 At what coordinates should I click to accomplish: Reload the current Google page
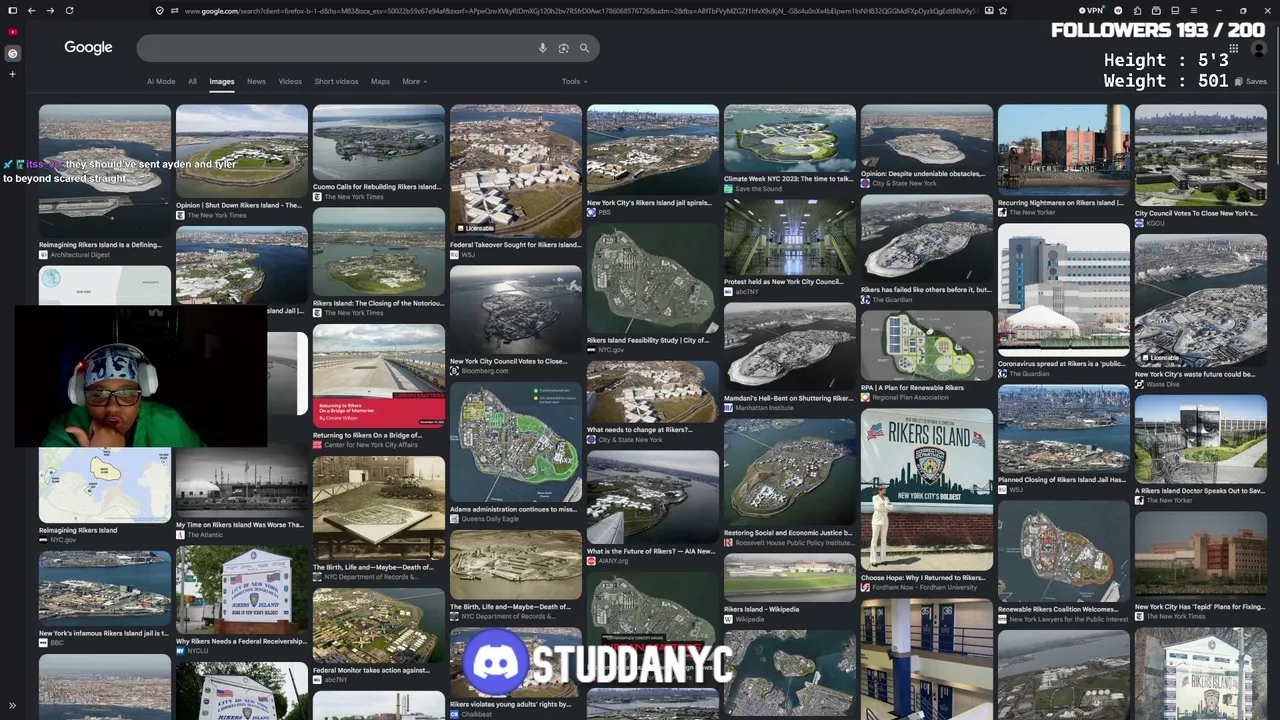[x=69, y=10]
